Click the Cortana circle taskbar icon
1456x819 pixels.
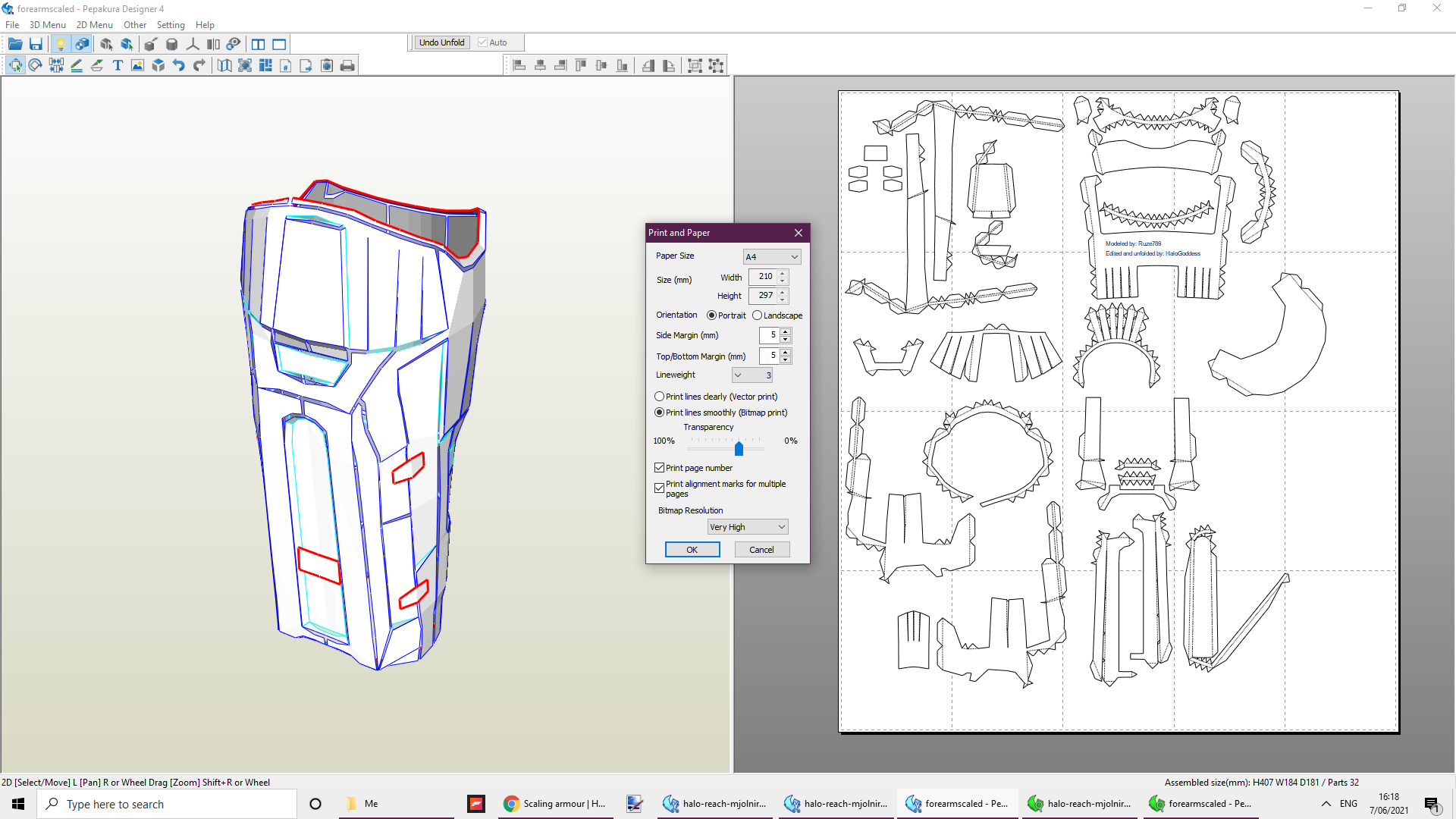click(x=315, y=804)
